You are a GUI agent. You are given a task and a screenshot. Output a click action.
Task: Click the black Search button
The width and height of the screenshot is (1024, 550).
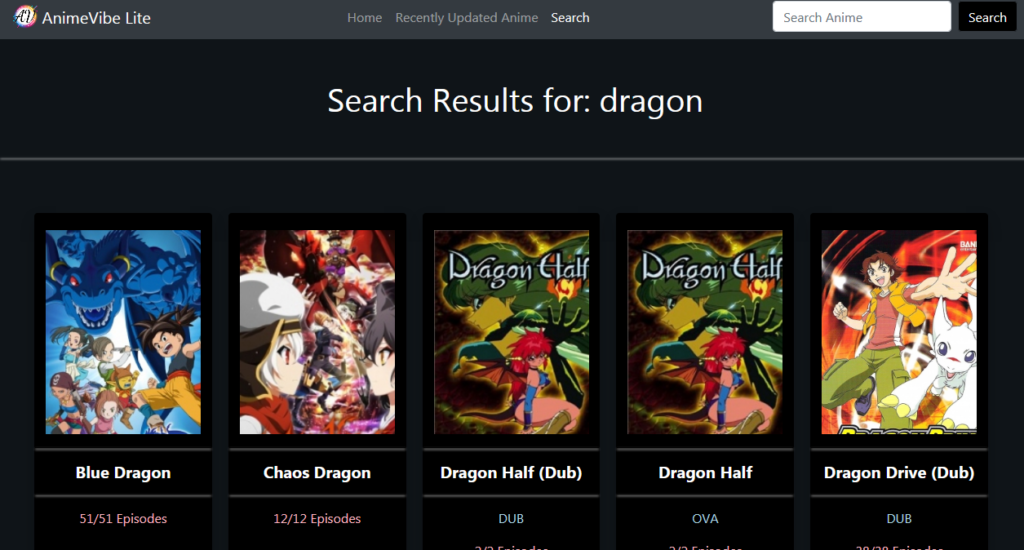987,16
